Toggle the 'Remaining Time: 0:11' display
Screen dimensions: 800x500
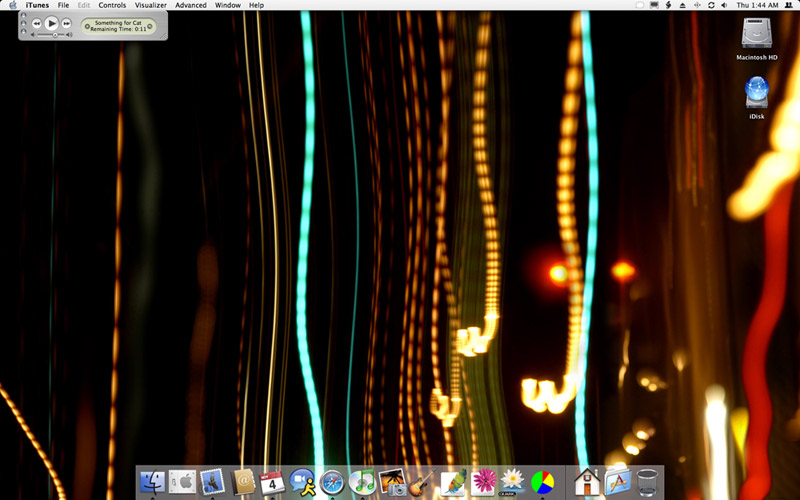(118, 29)
